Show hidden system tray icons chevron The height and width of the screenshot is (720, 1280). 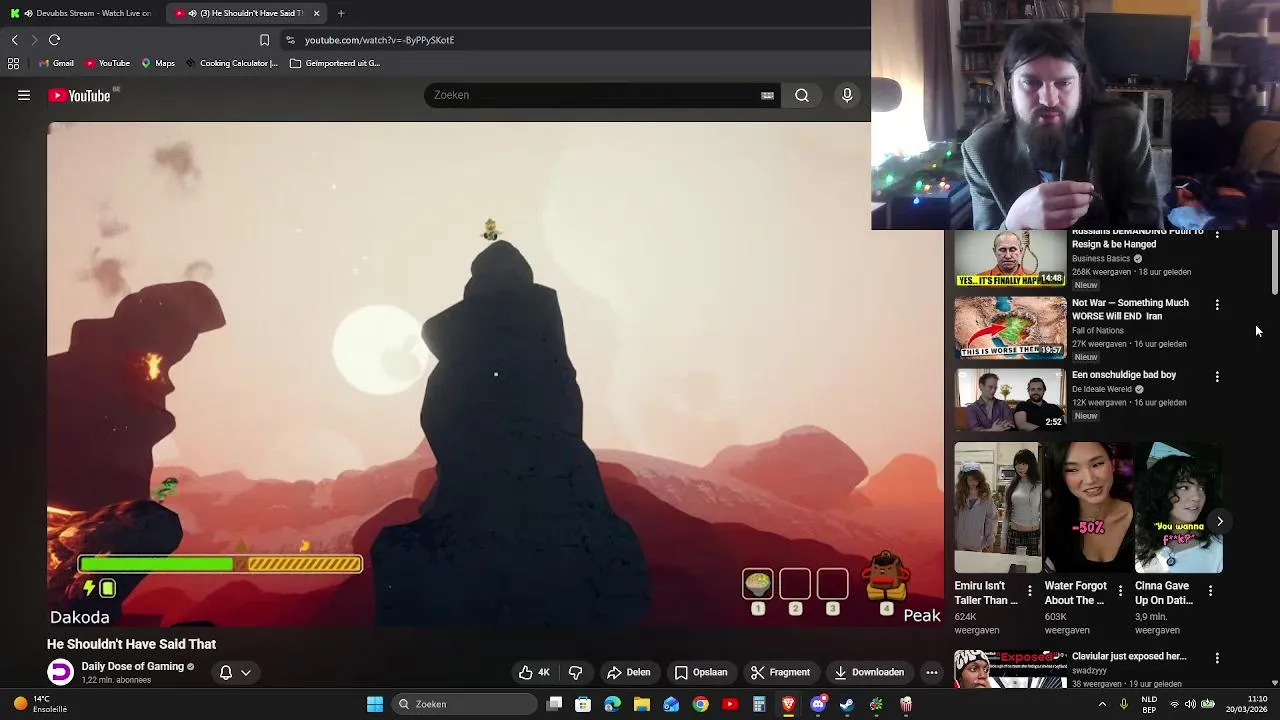1102,704
